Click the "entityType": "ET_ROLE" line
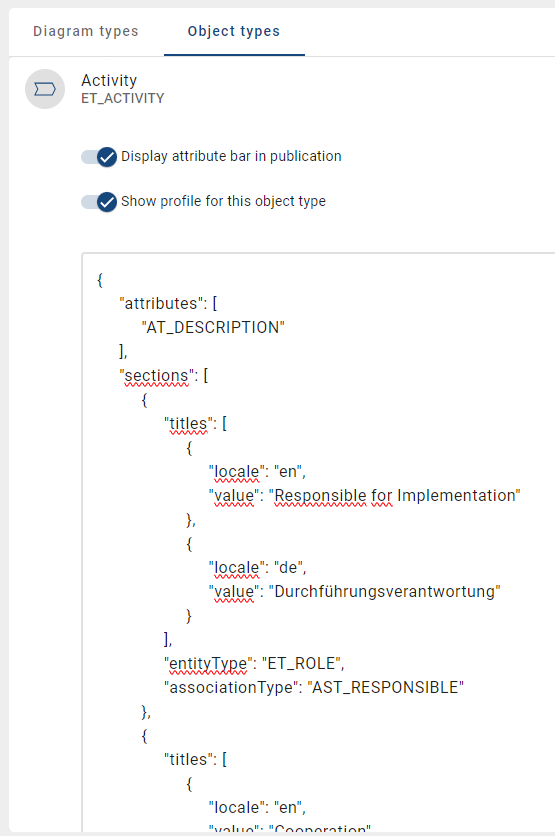 click(x=254, y=663)
